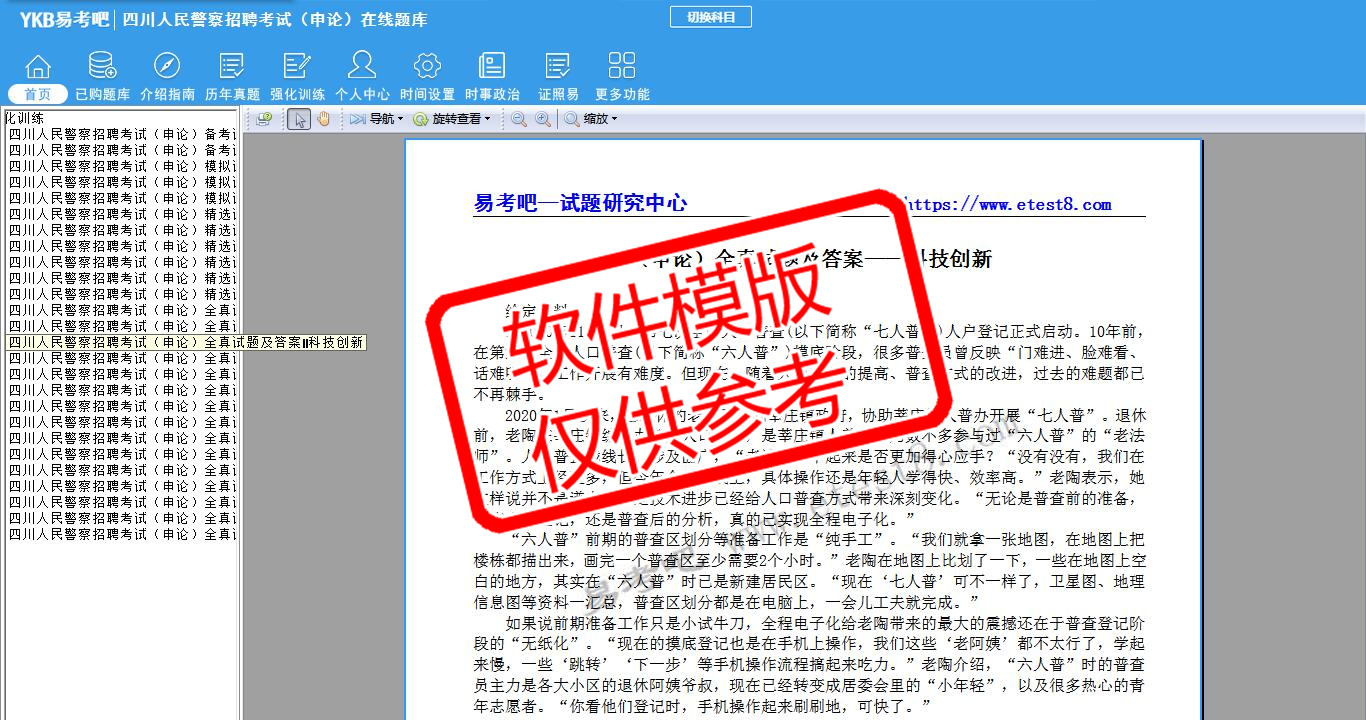Click the zoom out magnifier icon
Image resolution: width=1366 pixels, height=720 pixels.
tap(519, 119)
